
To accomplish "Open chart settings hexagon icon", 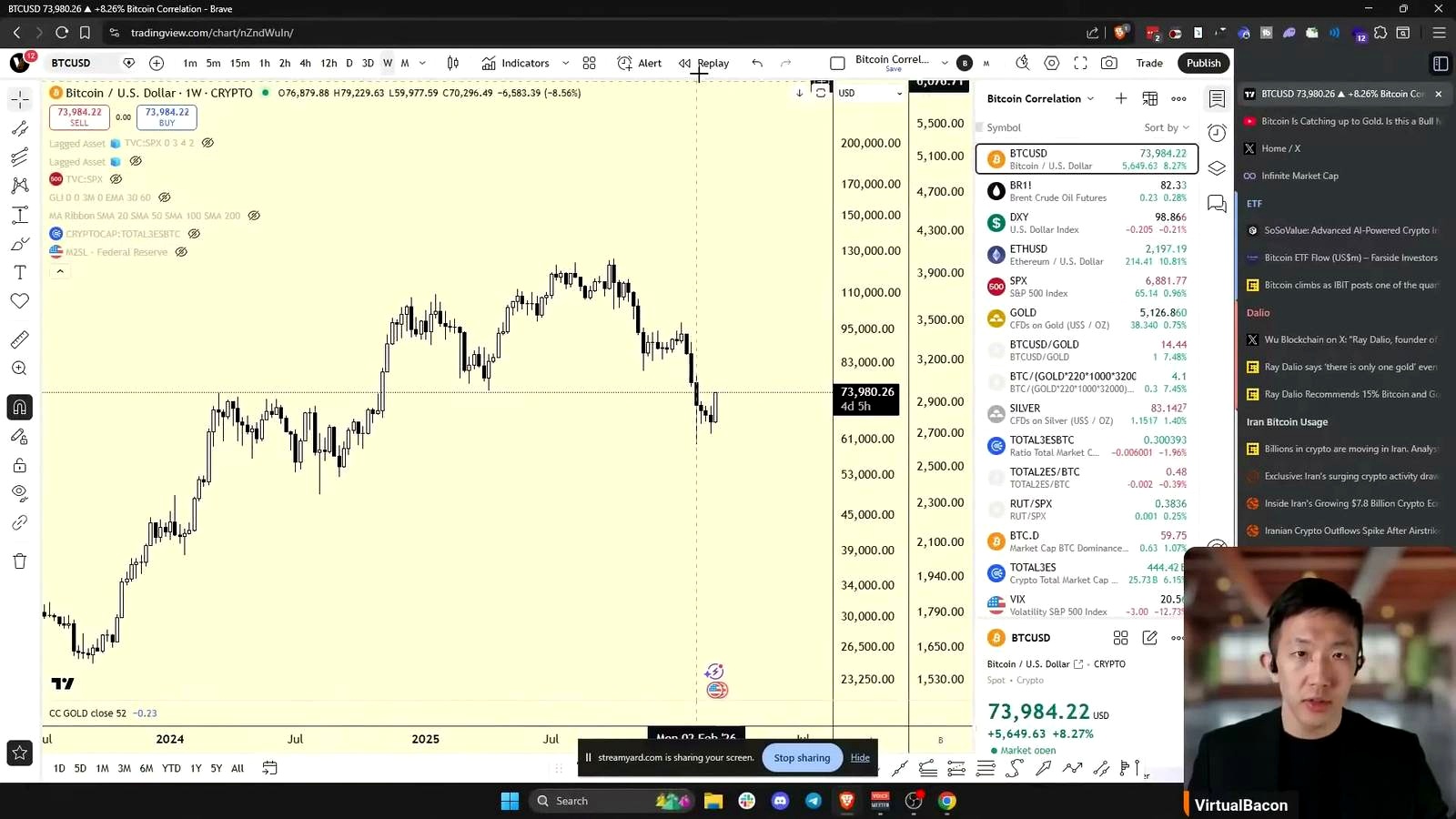I will tap(1052, 63).
